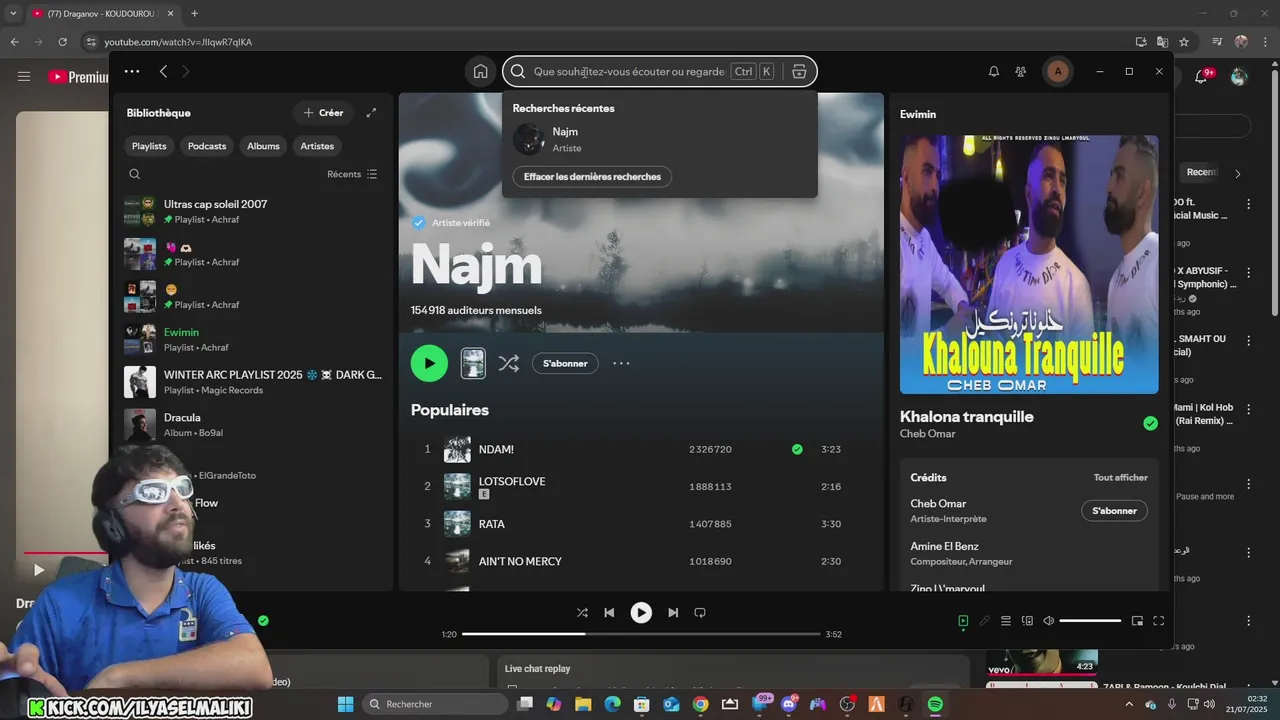Open the Récents sort dropdown
Image resolution: width=1280 pixels, height=720 pixels.
tap(352, 174)
